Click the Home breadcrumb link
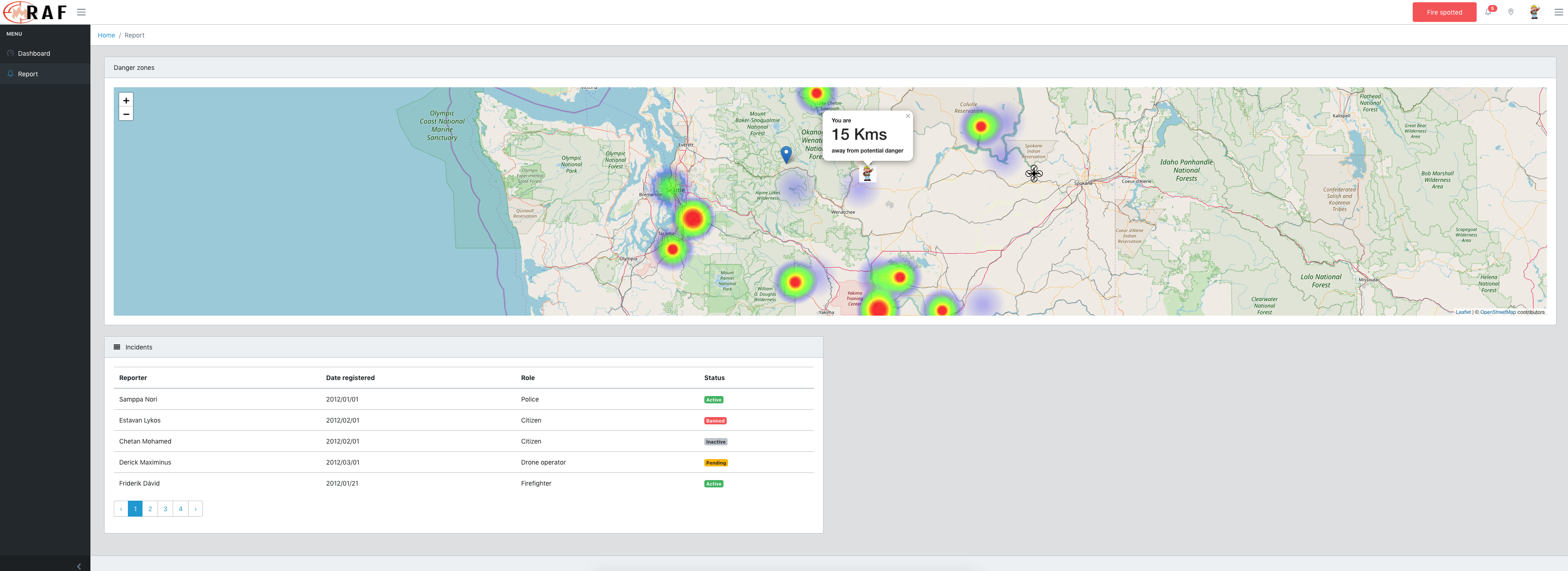The height and width of the screenshot is (571, 1568). click(106, 35)
